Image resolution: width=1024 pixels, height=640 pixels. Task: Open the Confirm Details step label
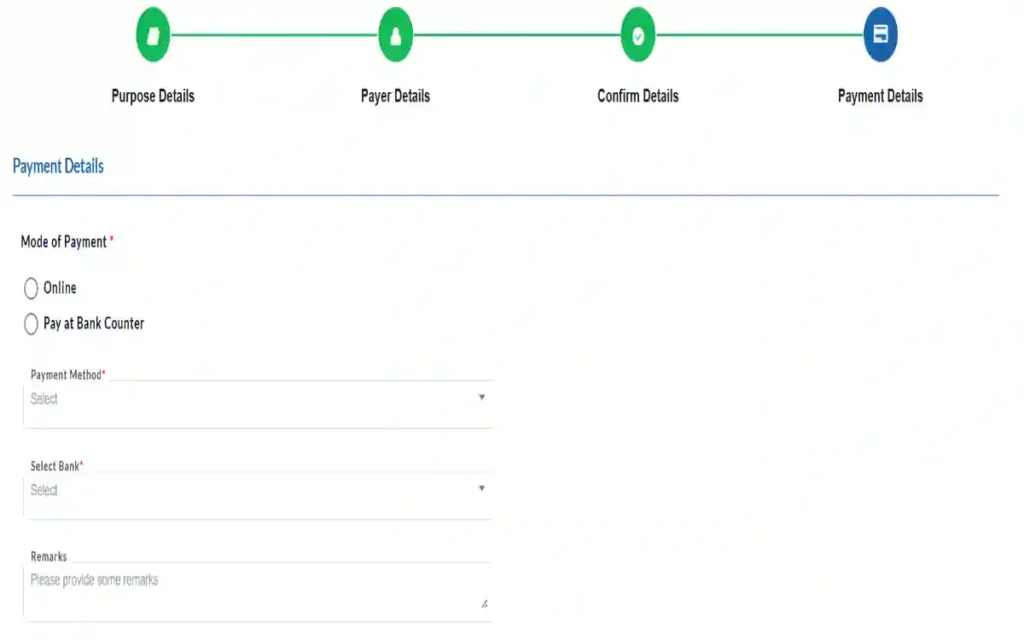point(638,97)
